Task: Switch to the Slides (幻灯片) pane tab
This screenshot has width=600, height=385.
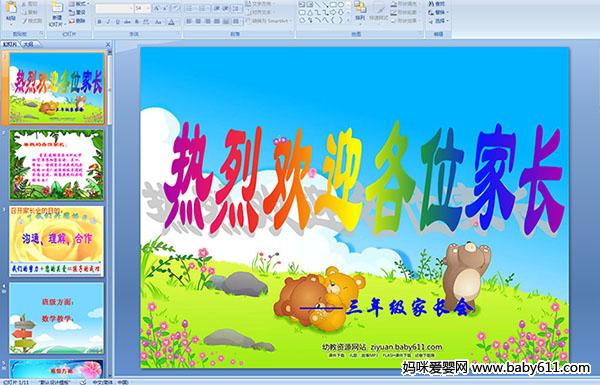Action: [10, 44]
